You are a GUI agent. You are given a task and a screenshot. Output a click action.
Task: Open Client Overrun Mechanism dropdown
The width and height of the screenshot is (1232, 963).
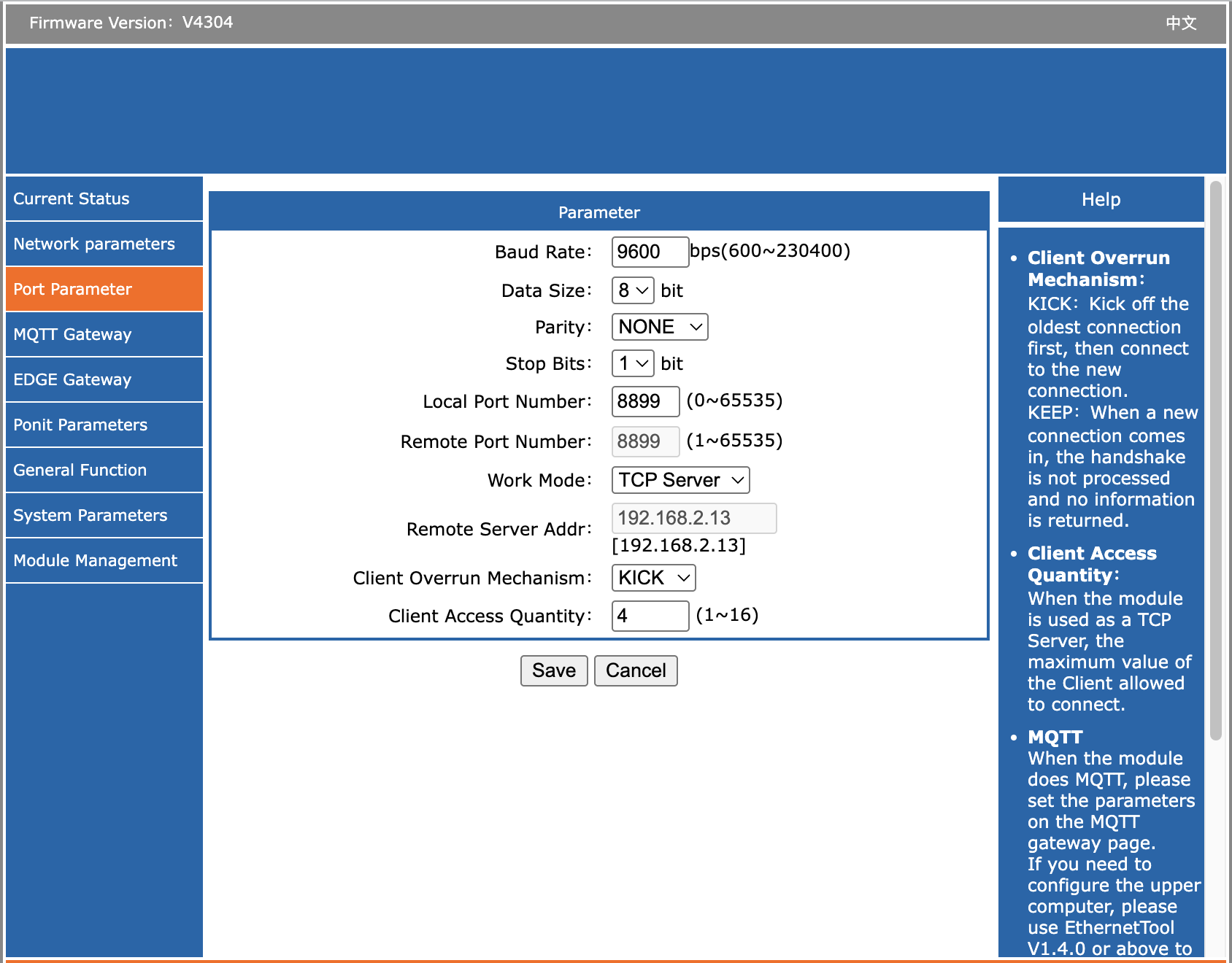pos(653,578)
